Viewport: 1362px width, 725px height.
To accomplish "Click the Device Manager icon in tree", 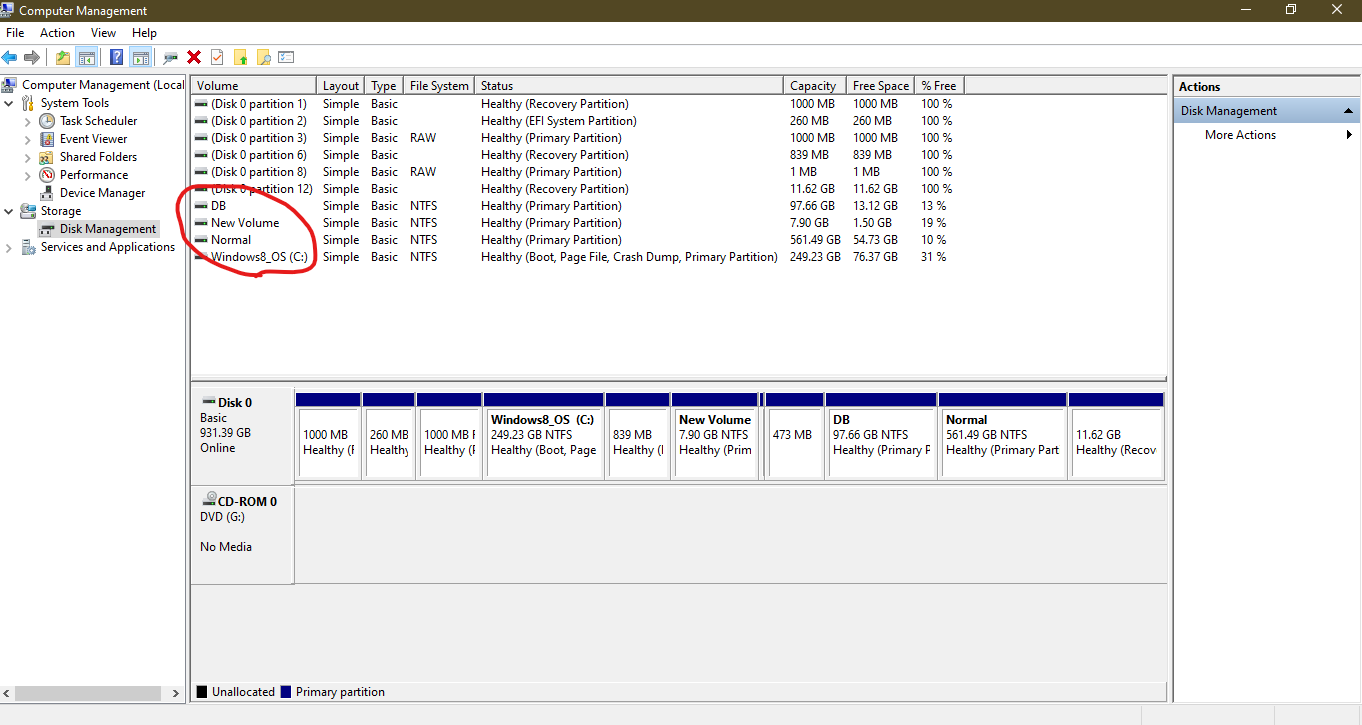I will (x=47, y=193).
